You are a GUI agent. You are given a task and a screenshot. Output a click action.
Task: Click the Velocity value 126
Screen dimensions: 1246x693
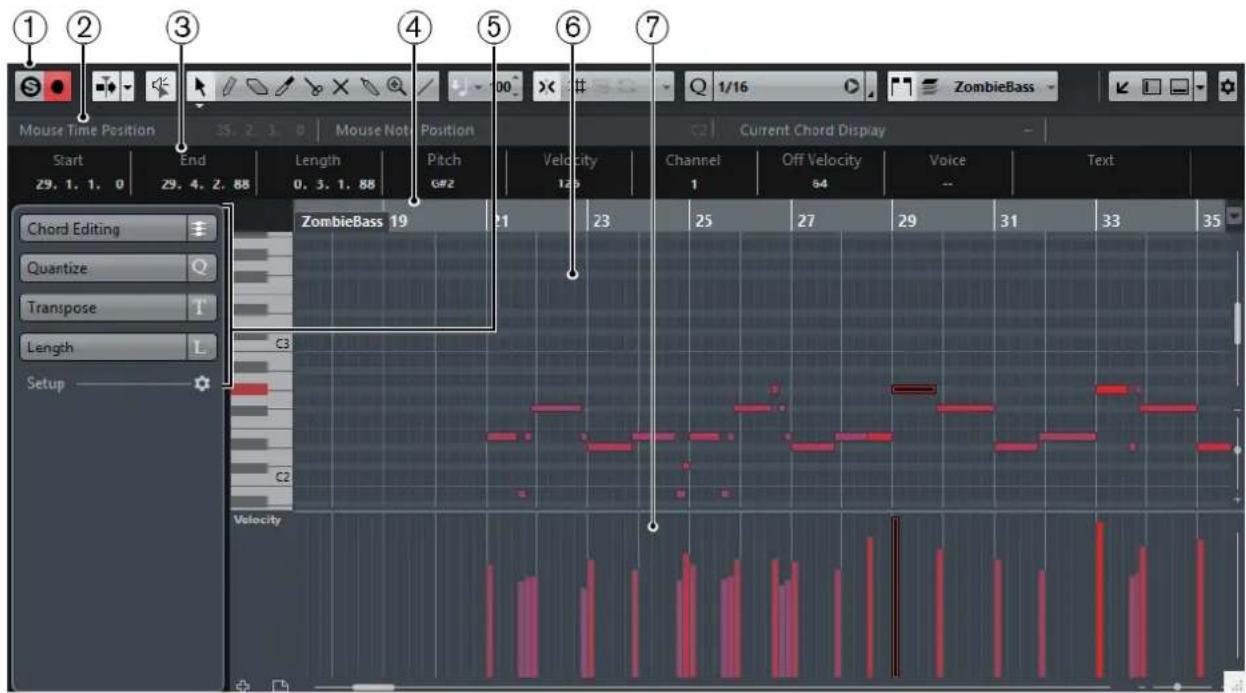[x=569, y=184]
